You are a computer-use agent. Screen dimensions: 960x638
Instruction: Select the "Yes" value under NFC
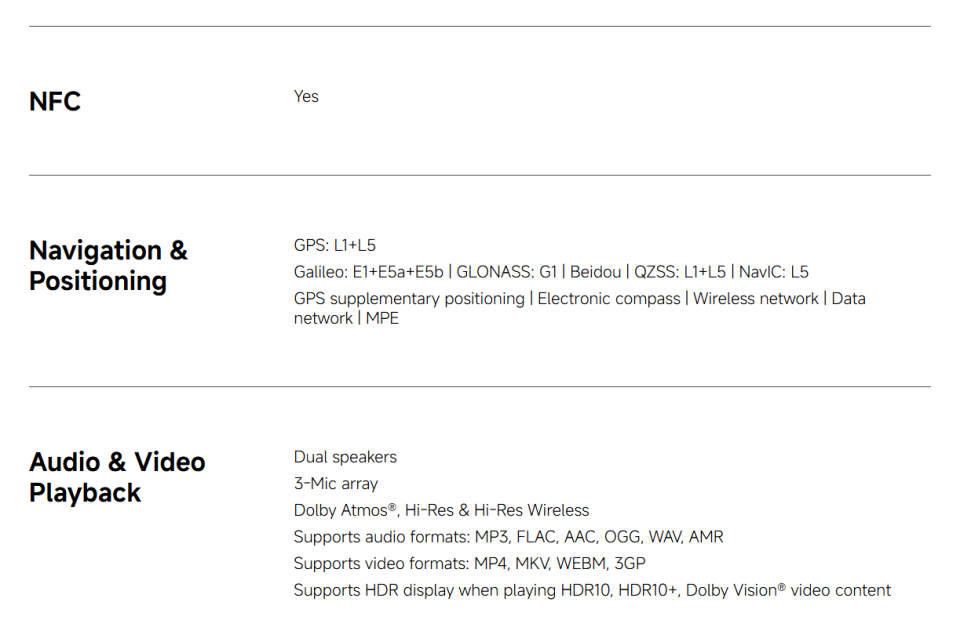(x=306, y=96)
